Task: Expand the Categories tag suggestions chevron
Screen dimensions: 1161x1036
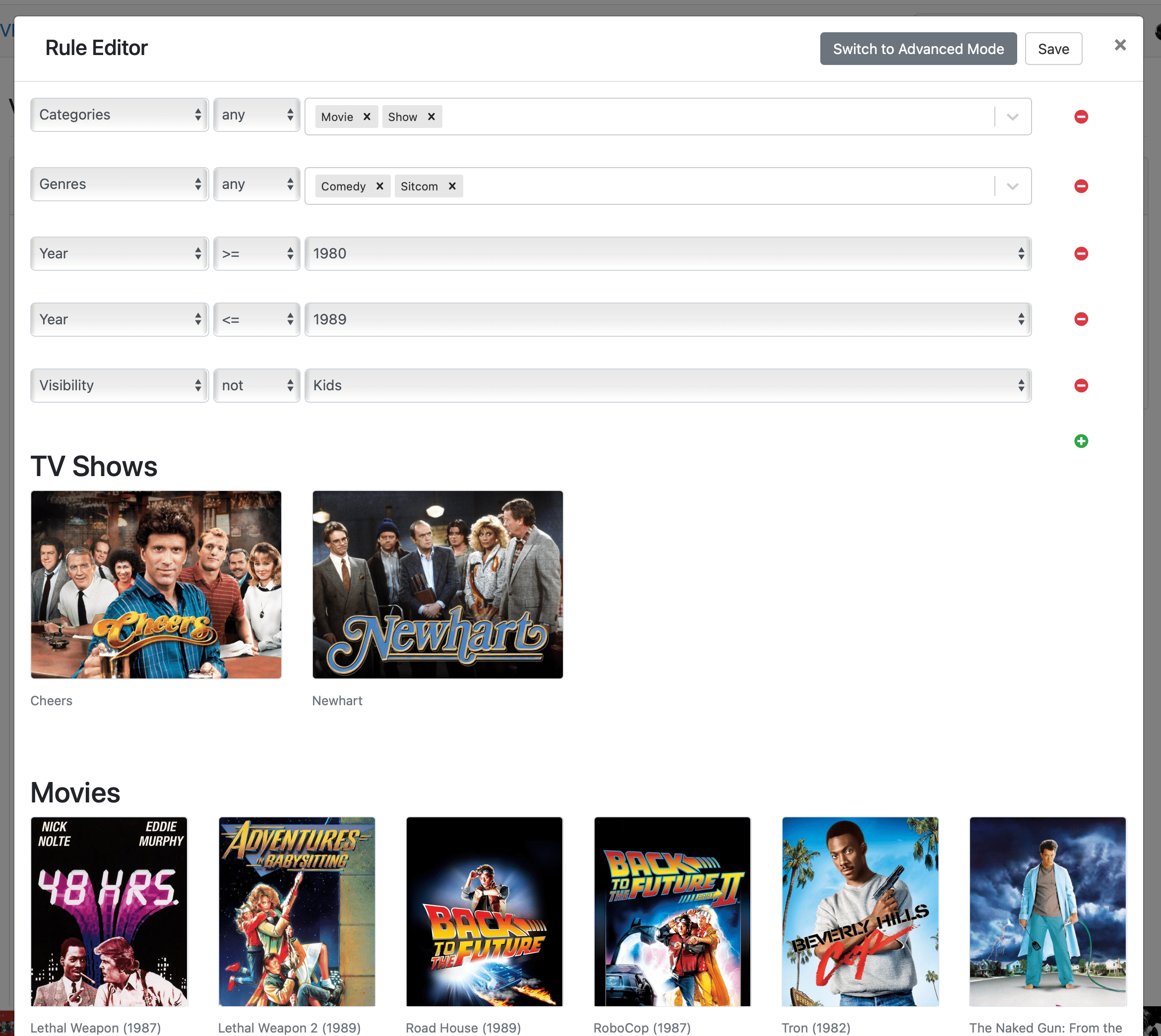Action: 1012,117
